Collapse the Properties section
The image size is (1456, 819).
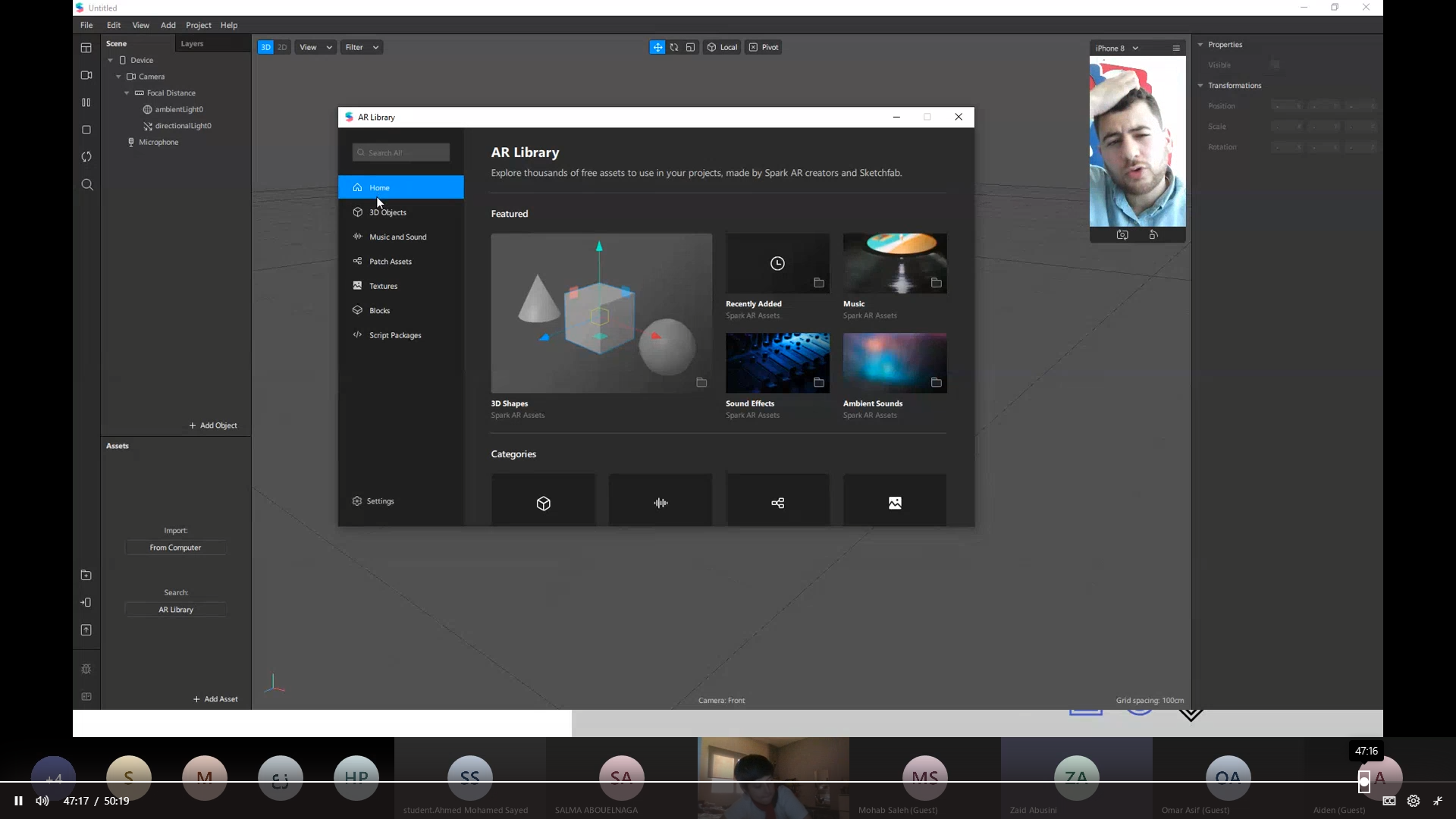1200,45
